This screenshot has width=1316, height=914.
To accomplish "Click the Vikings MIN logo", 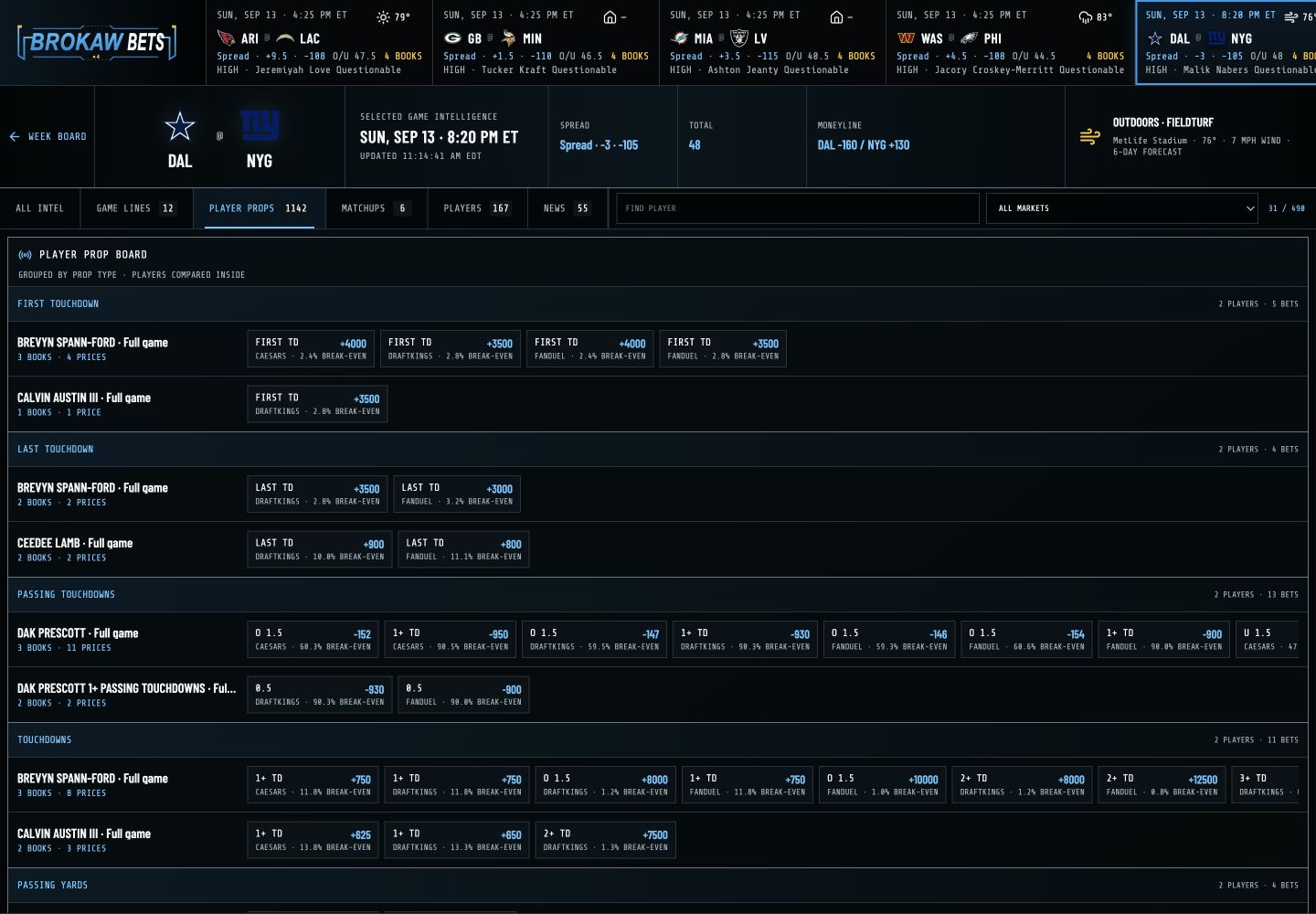I will (x=508, y=38).
